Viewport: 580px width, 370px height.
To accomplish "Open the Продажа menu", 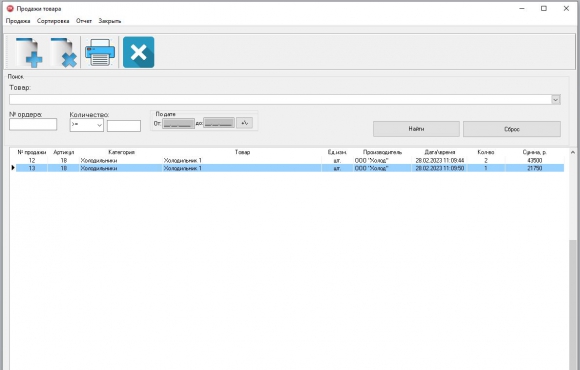I will pyautogui.click(x=18, y=21).
